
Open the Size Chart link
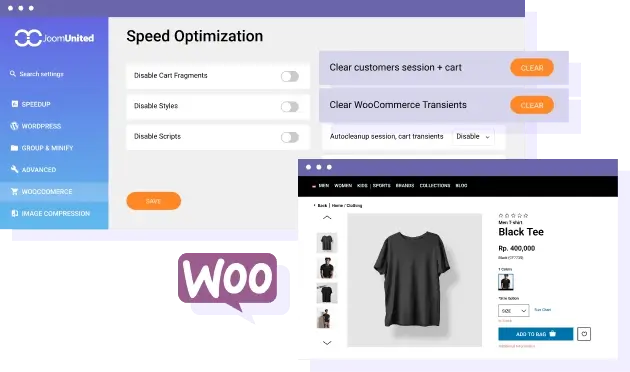(542, 310)
